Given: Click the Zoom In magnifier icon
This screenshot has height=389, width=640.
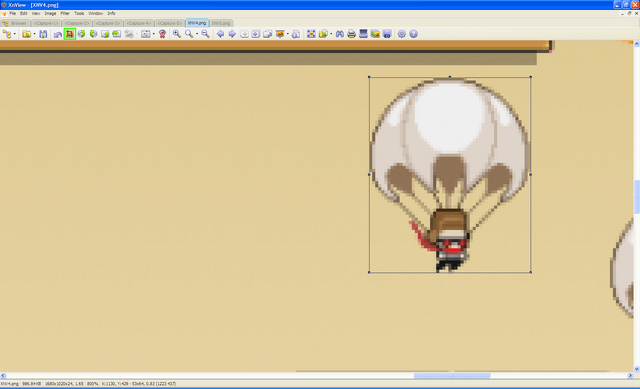Looking at the screenshot, I should 176,34.
